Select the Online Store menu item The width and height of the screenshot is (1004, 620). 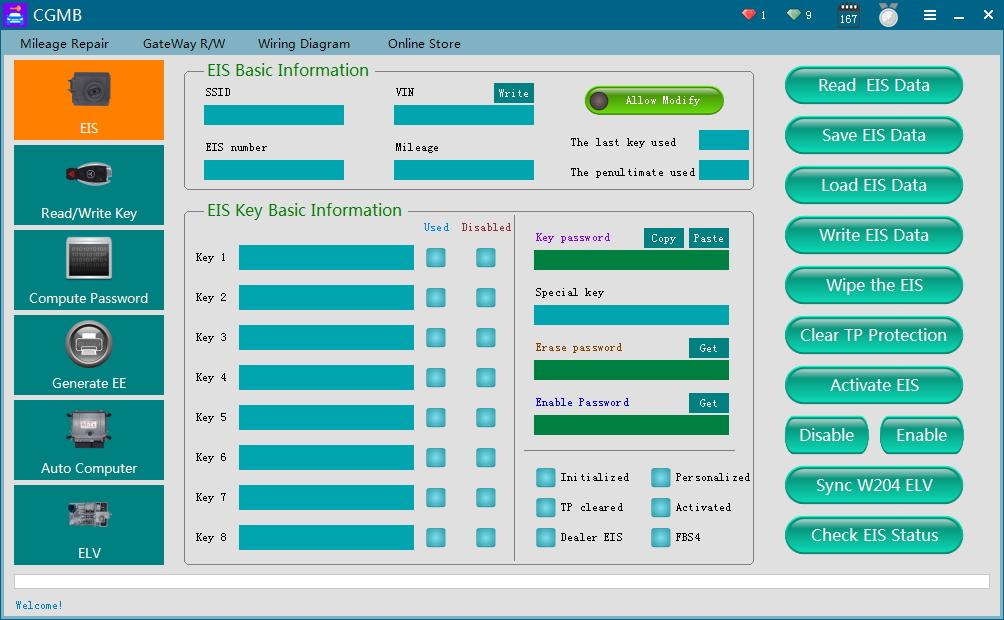tap(424, 44)
